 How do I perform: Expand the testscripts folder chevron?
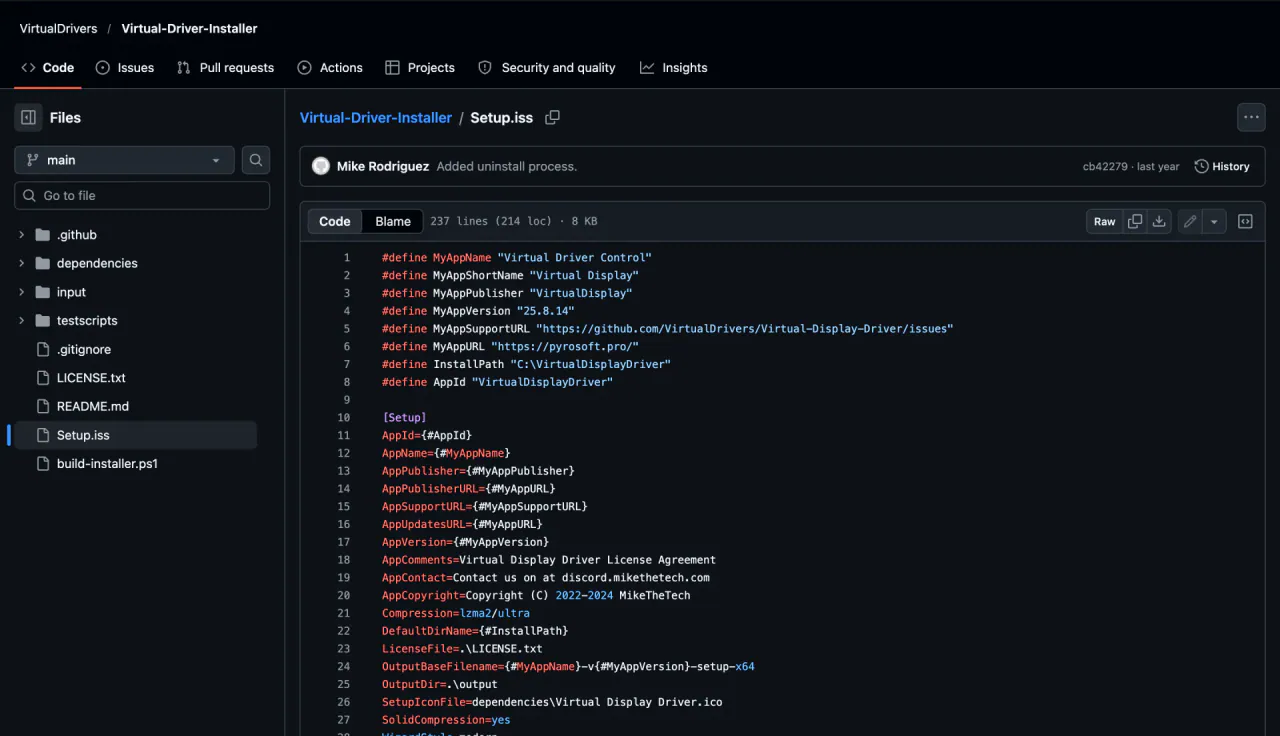[x=21, y=321]
